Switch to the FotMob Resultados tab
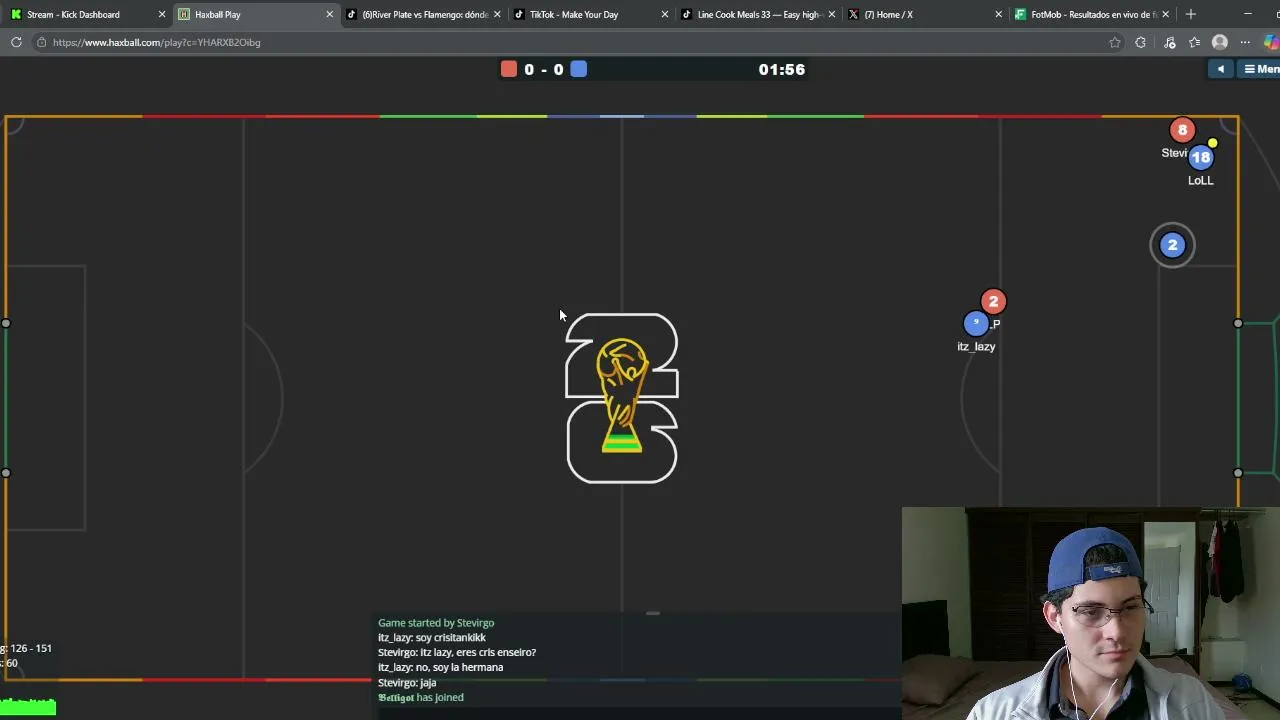This screenshot has height=720, width=1280. point(1090,14)
